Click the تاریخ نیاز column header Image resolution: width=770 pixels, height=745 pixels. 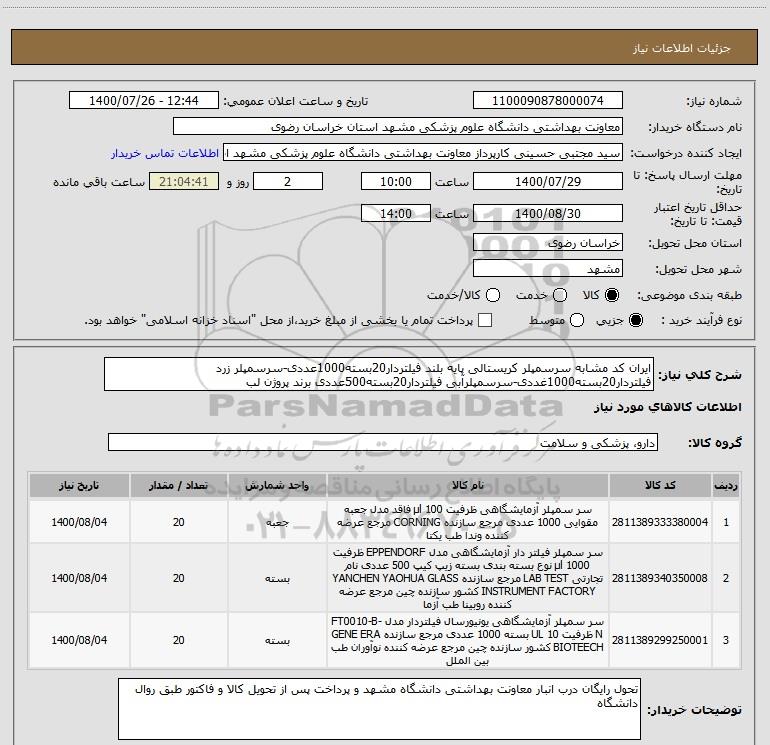tap(79, 486)
